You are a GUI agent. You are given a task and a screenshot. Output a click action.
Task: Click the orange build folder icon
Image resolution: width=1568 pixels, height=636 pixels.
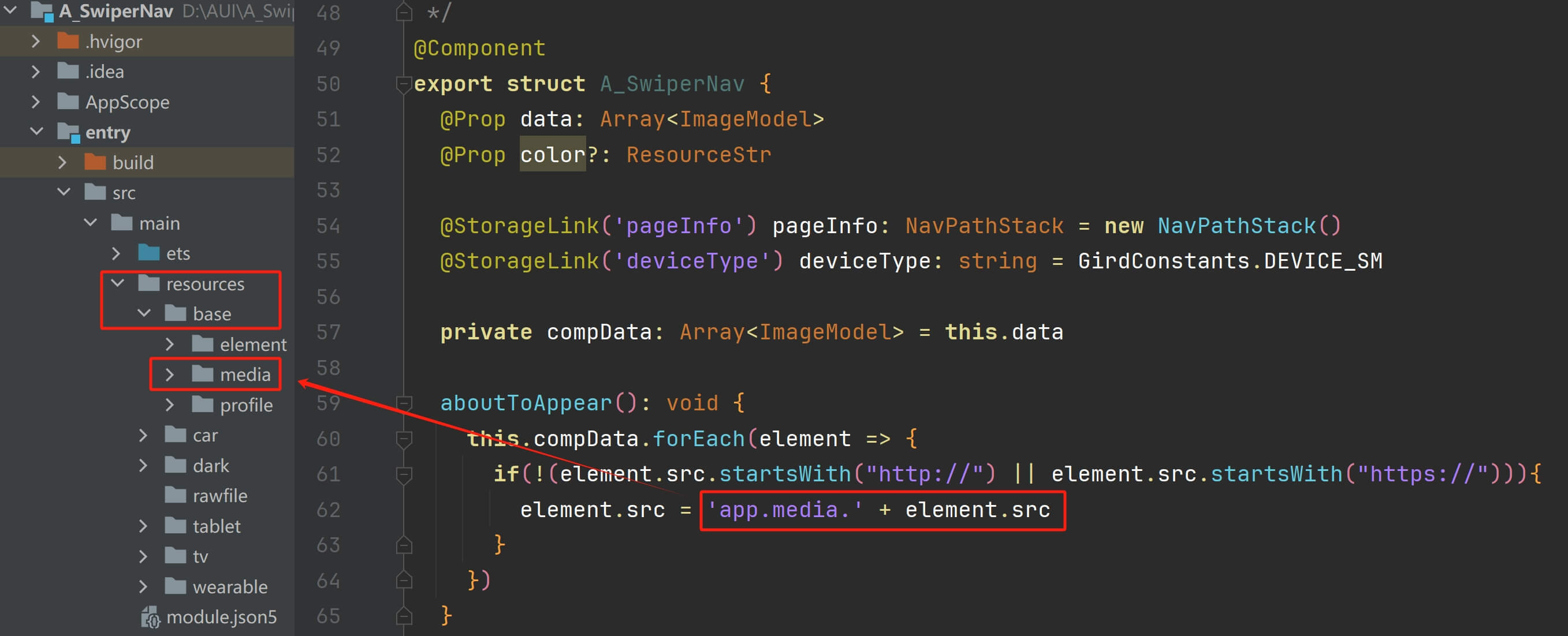coord(95,162)
